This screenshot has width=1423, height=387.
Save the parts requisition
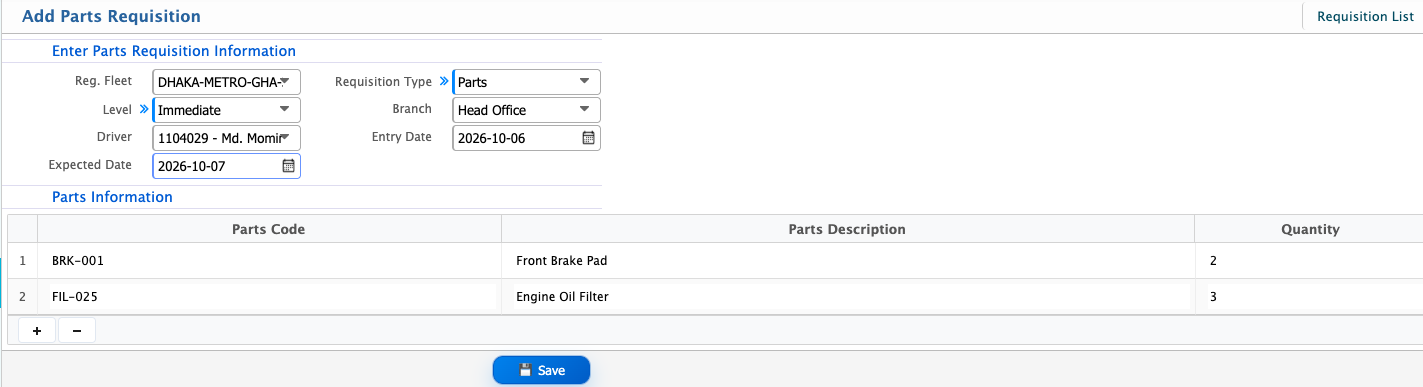point(542,370)
